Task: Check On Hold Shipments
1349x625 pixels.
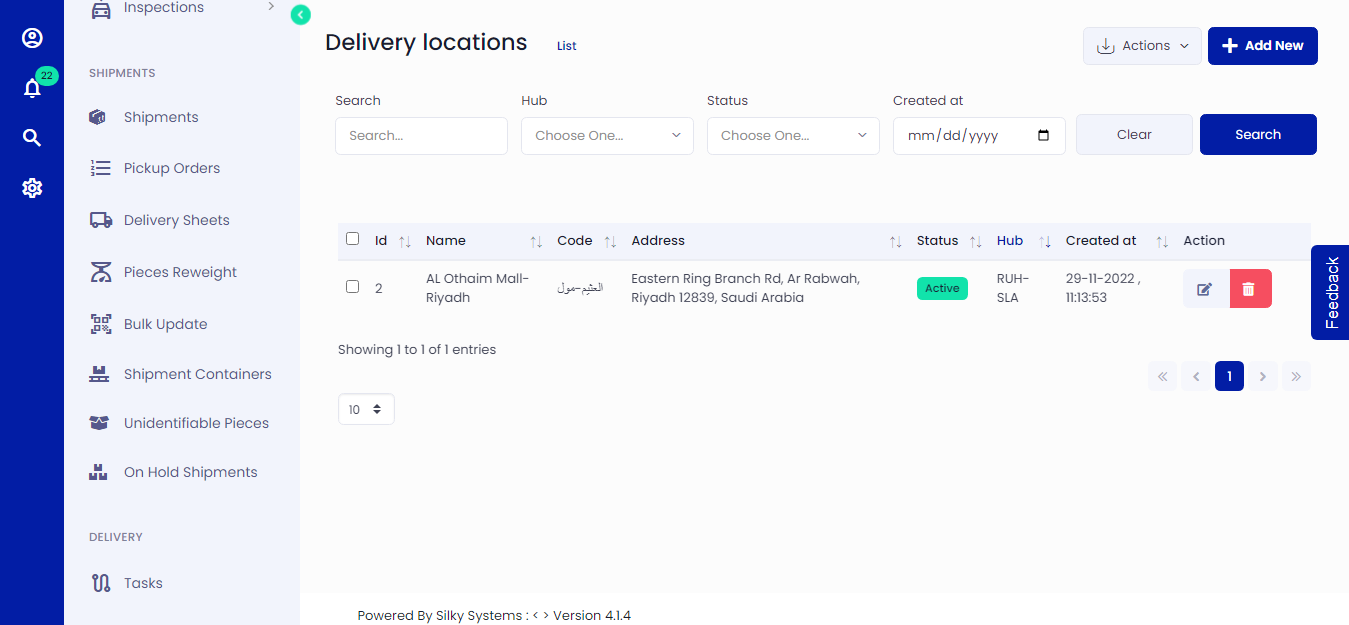Action: click(190, 471)
